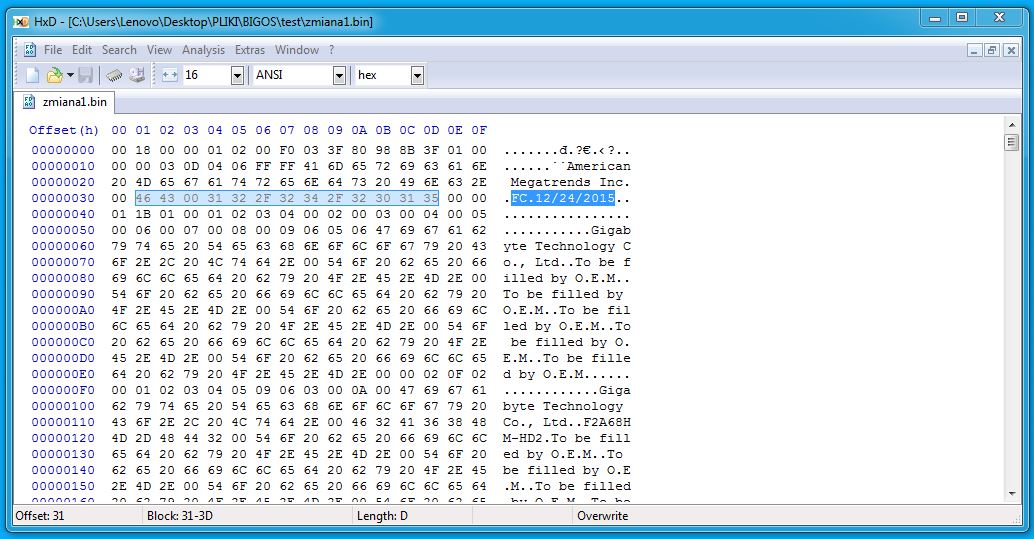1034x539 pixels.
Task: Click the decoded text 'Co., Ltd..F2A68H'
Action: (x=566, y=422)
